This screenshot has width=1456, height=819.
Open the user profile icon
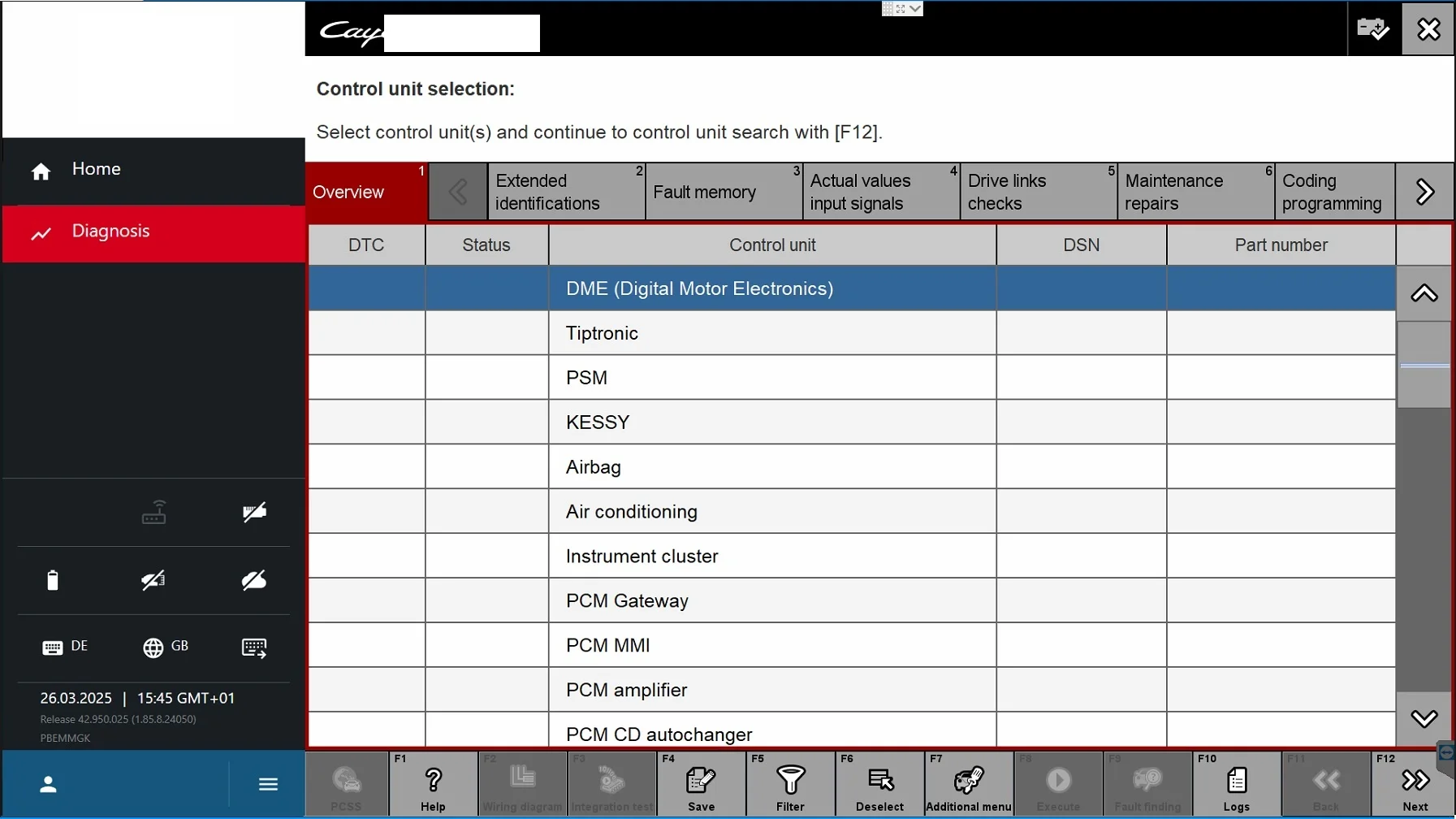[x=49, y=784]
